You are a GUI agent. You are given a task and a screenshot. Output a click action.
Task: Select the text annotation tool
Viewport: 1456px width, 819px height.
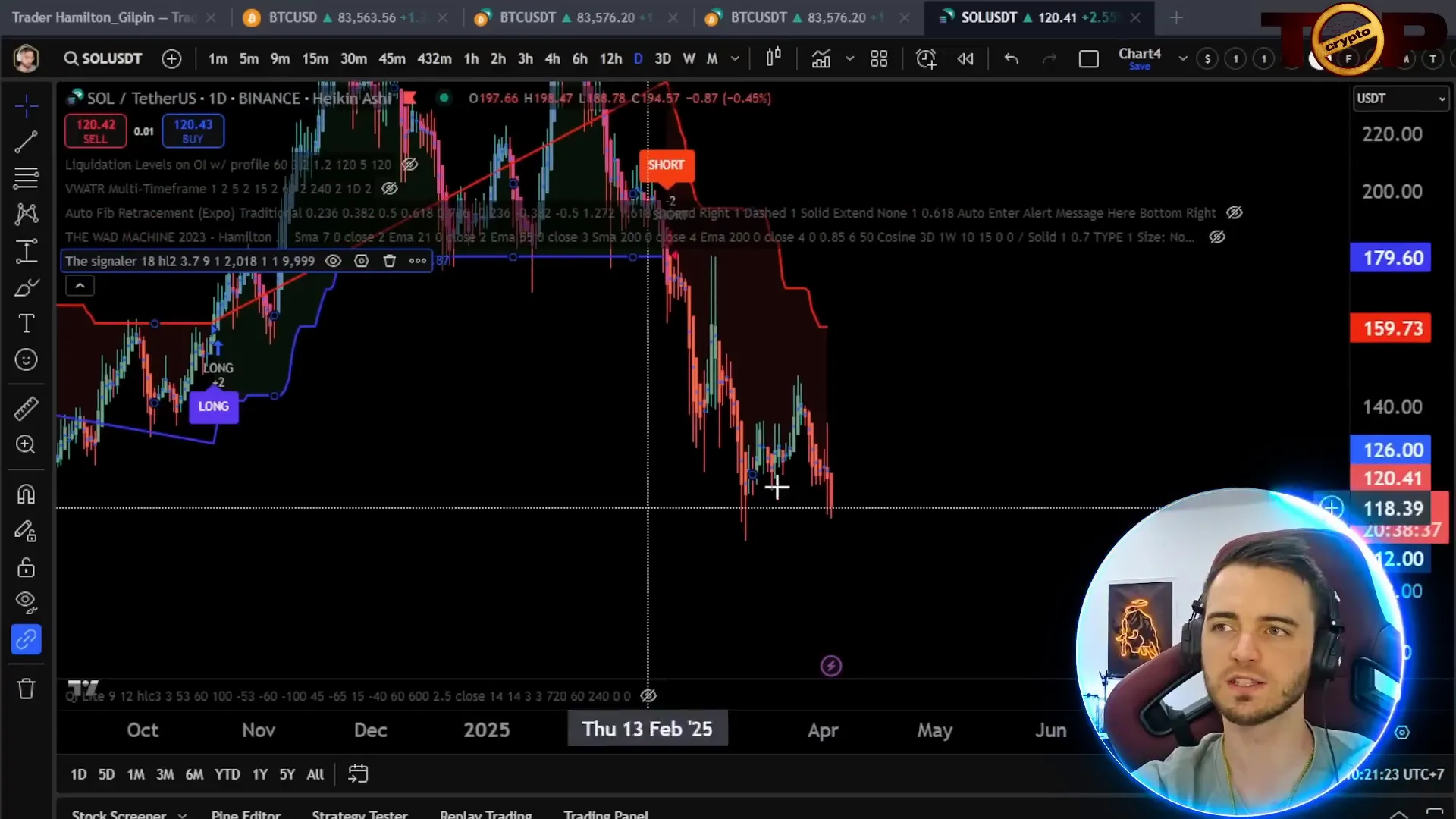(x=26, y=324)
